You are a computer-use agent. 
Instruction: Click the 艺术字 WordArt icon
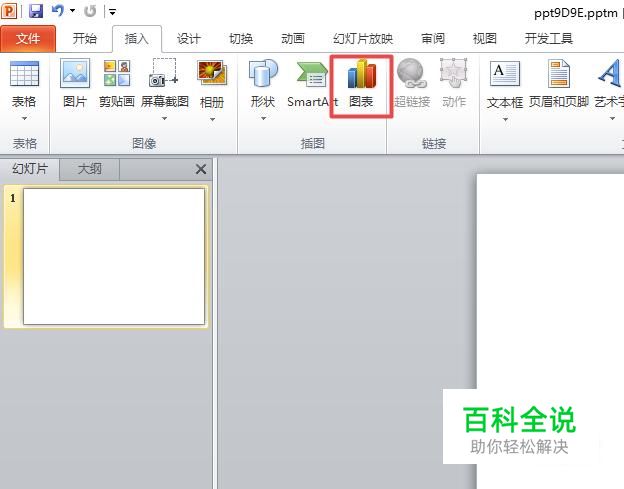point(609,74)
